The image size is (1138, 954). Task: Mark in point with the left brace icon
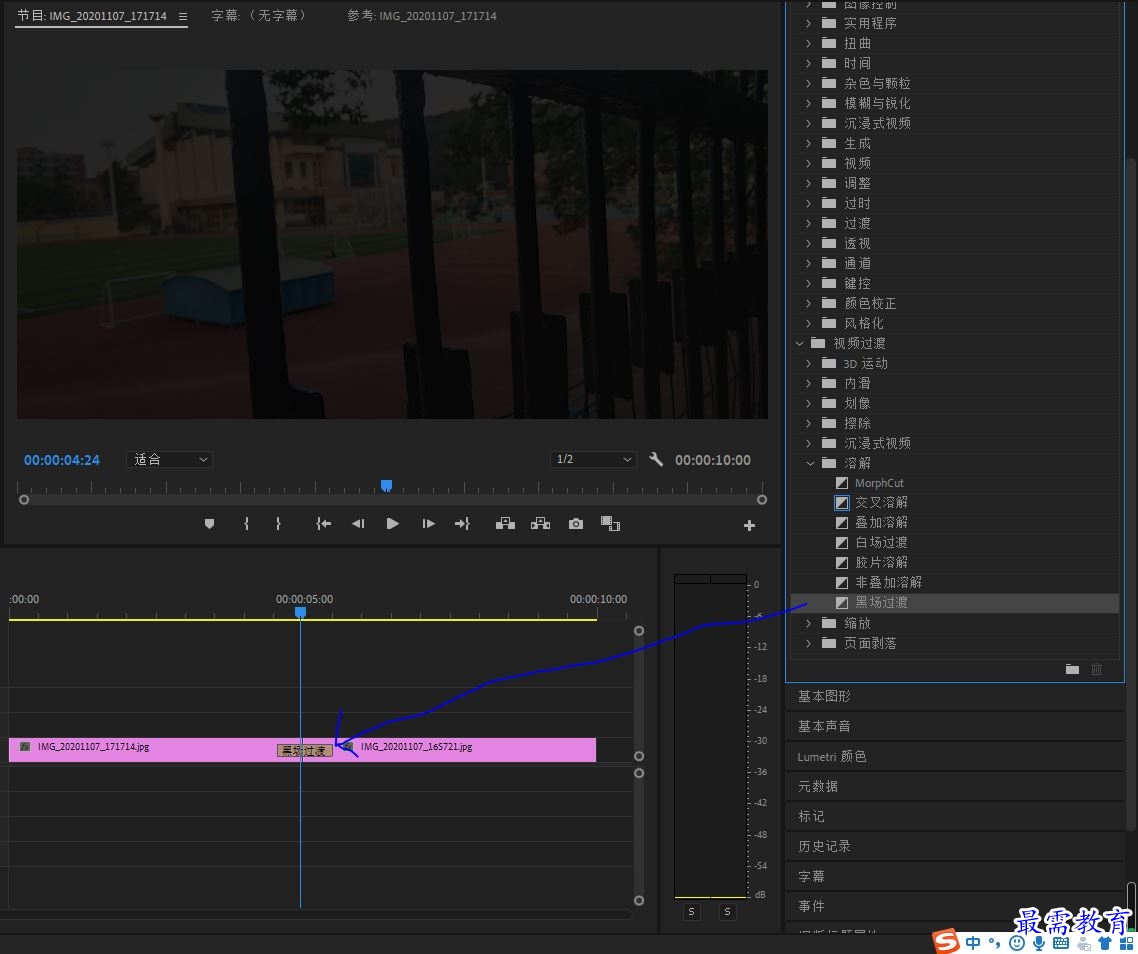[x=247, y=523]
